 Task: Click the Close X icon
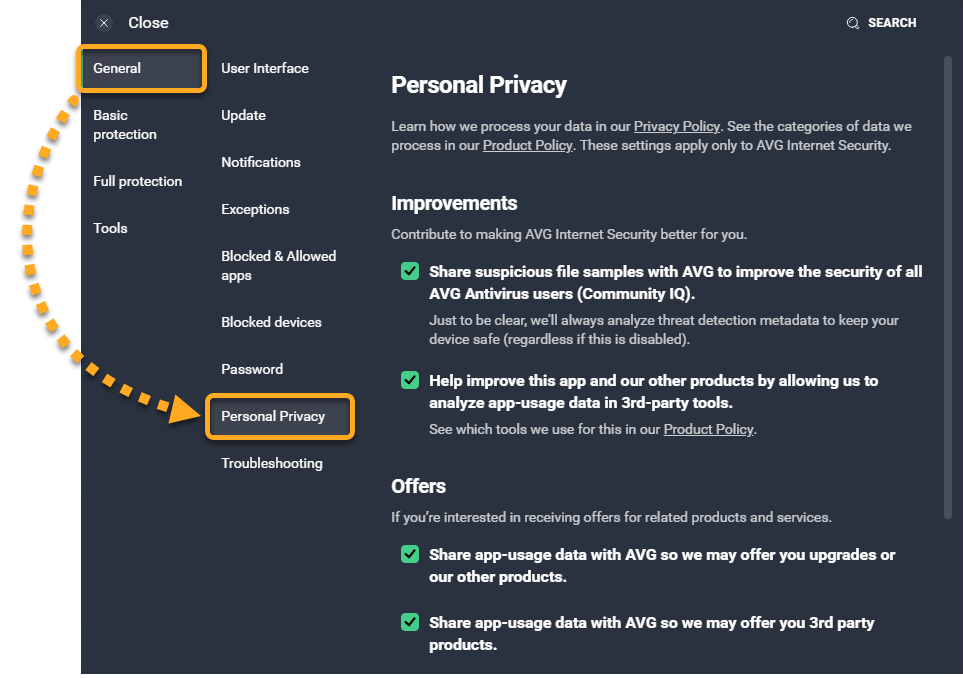104,23
